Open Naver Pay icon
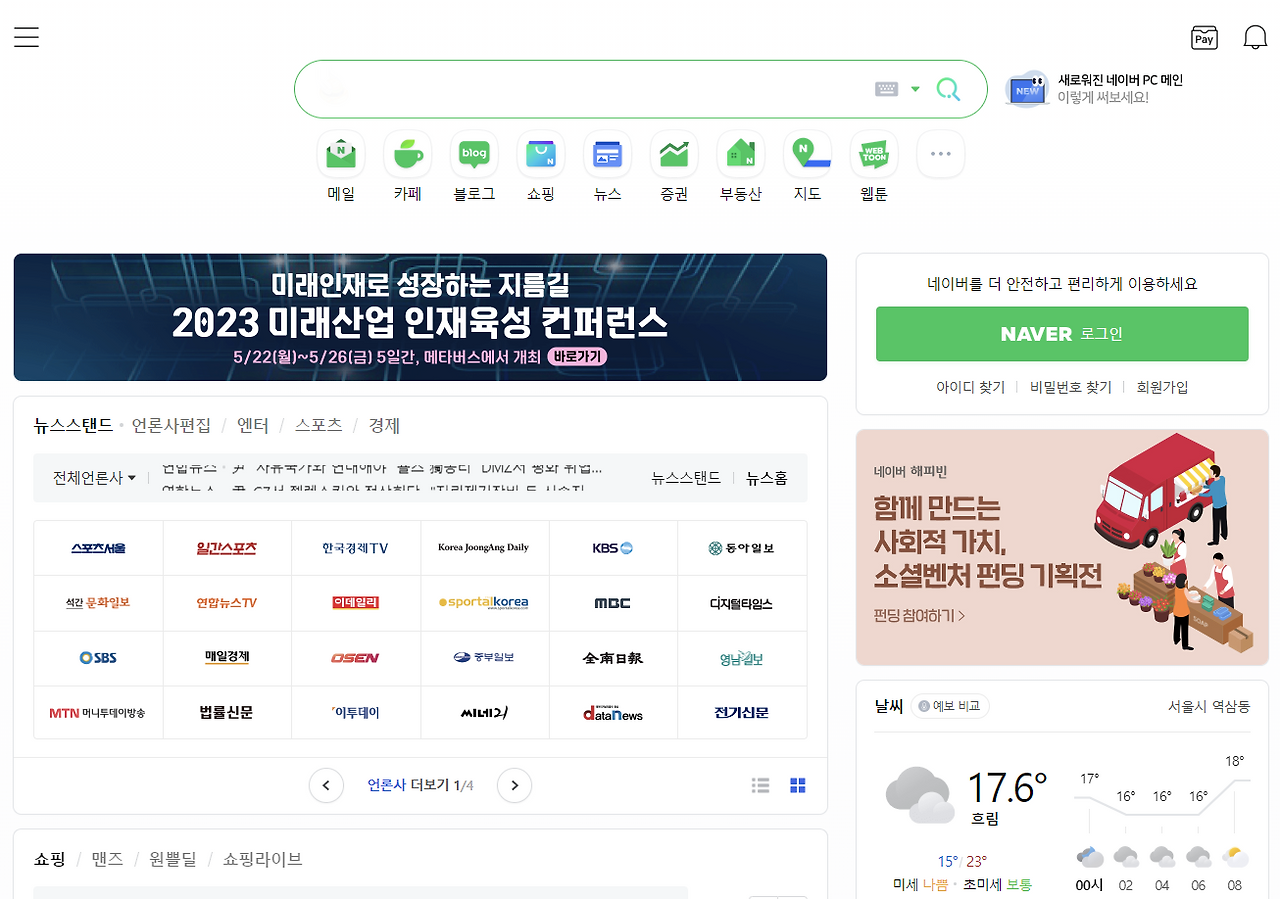 (1205, 38)
